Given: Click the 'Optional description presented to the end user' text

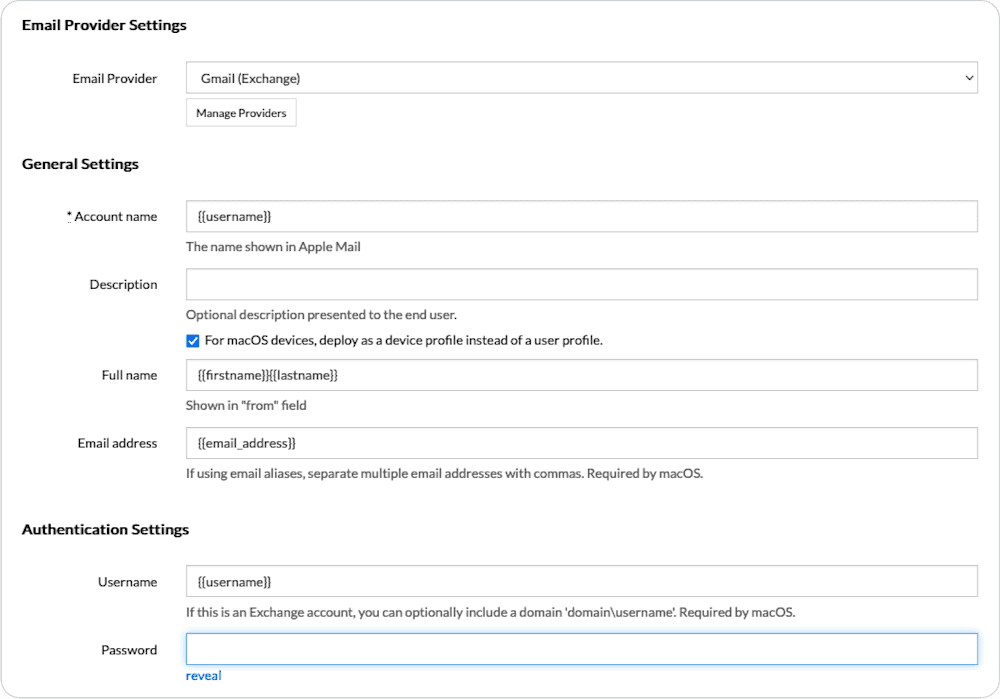Looking at the screenshot, I should coord(321,315).
